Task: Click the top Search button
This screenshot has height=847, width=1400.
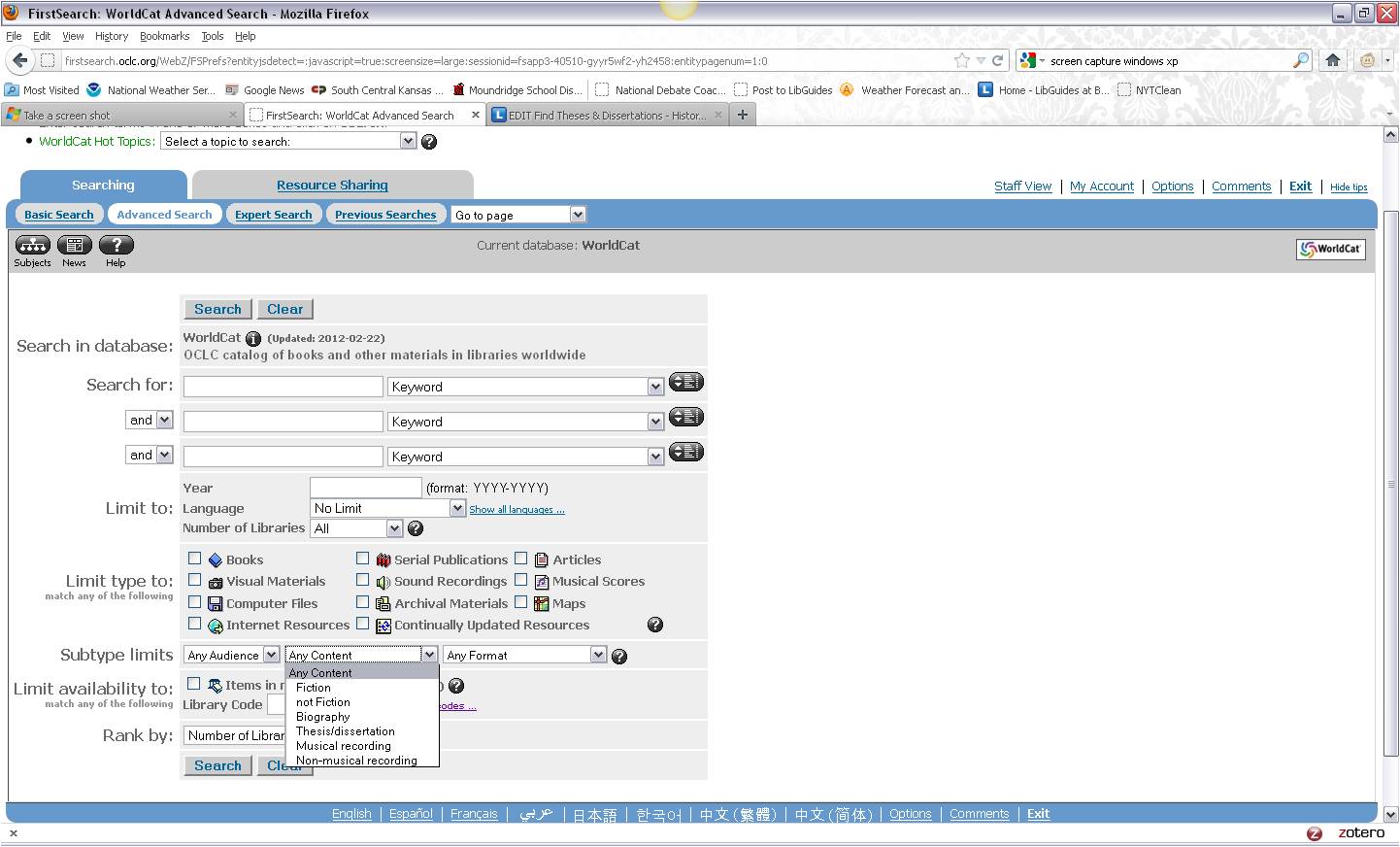Action: click(x=217, y=309)
